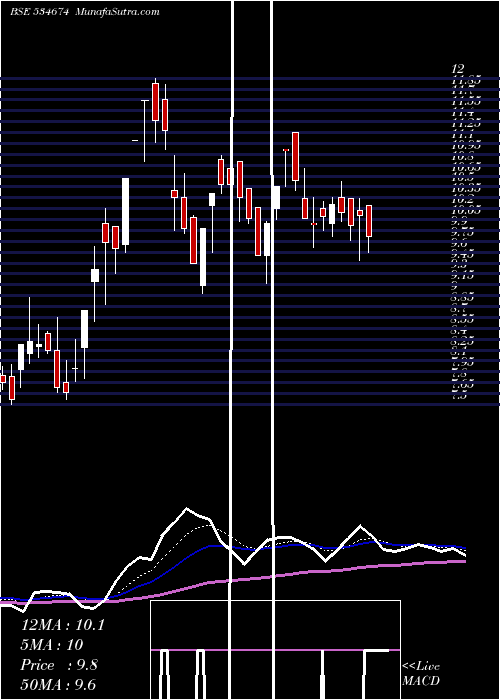
Task: Click the BSE 534674 ticker label
Action: [x=39, y=12]
